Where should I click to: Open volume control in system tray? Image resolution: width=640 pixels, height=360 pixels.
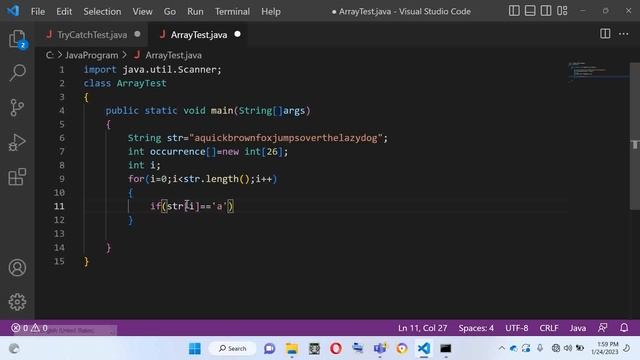568,348
